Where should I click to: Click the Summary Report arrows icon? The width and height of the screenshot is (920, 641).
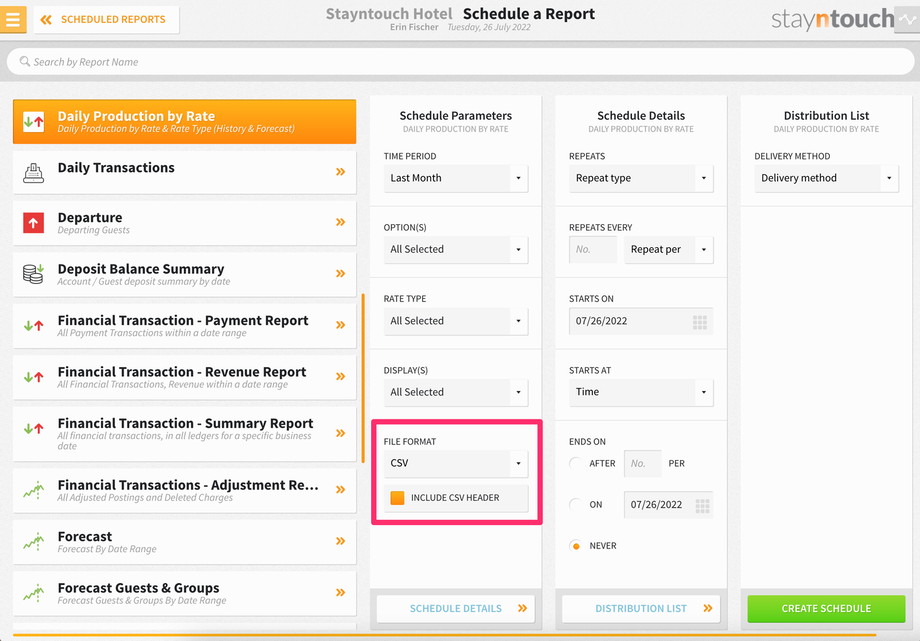(33, 429)
